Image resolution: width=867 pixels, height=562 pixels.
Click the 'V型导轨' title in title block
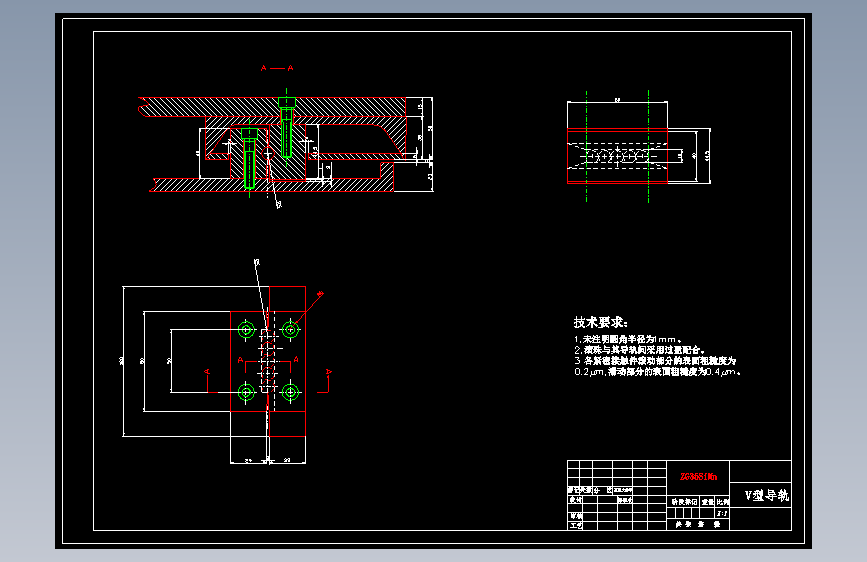766,496
